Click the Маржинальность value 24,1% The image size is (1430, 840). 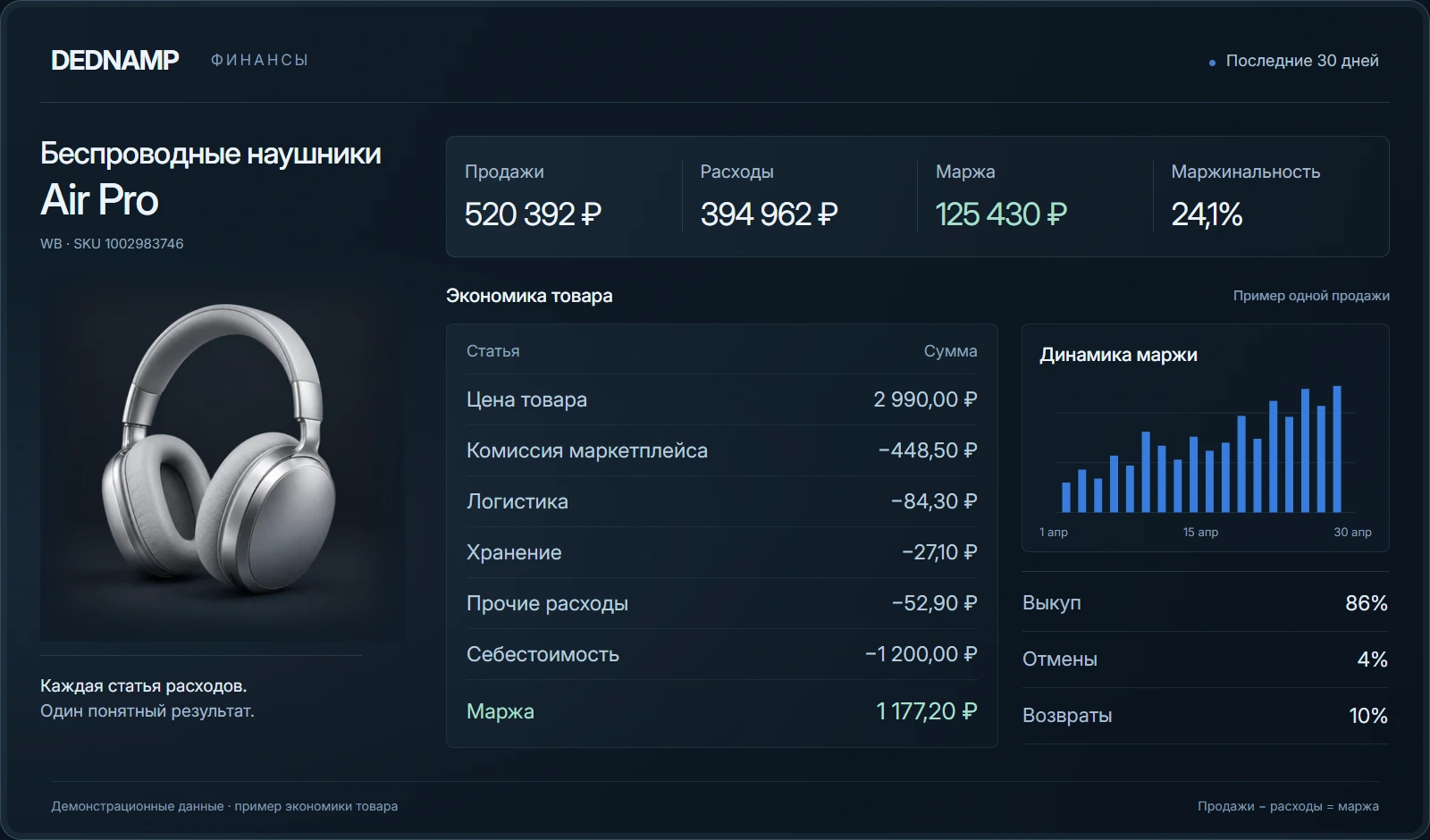1207,214
